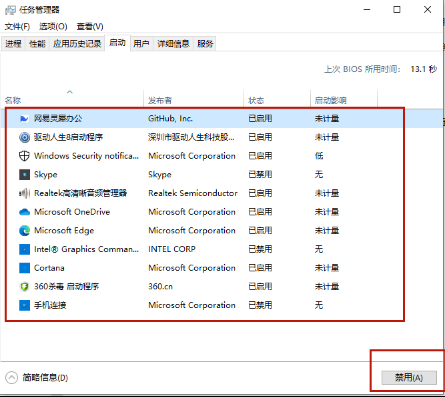
Task: Select the 360杀毒 启动程序 row name
Action: coord(66,286)
